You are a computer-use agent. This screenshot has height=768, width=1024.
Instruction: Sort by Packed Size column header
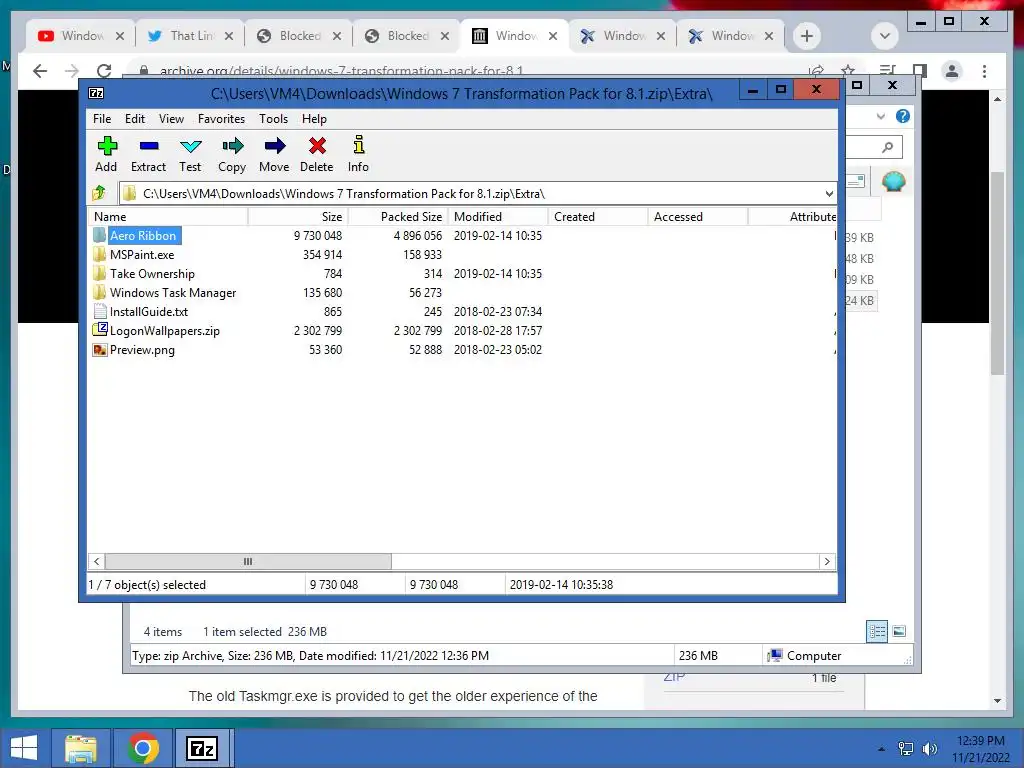(398, 217)
